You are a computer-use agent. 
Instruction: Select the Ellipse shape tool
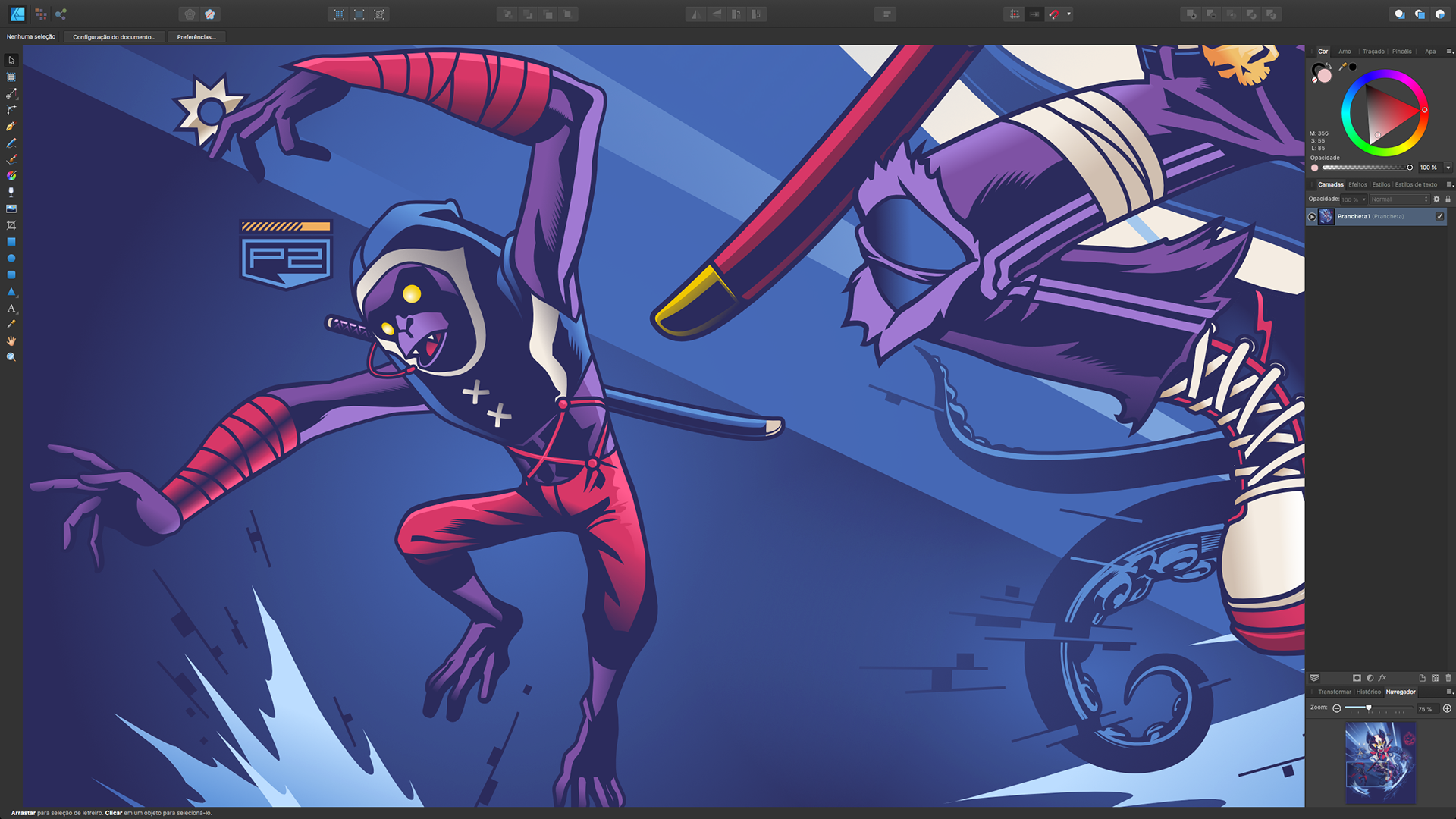tap(11, 259)
